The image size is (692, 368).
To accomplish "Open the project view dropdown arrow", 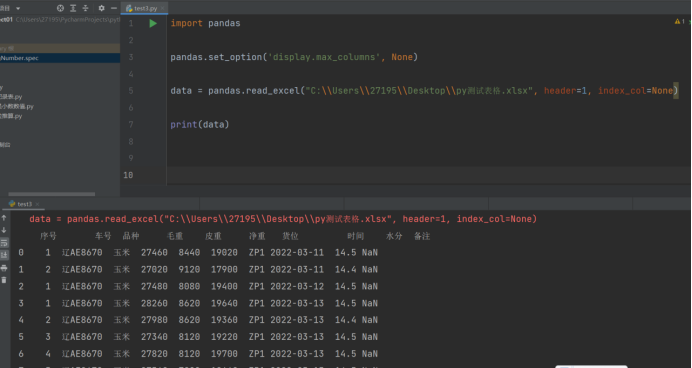I will click(18, 8).
